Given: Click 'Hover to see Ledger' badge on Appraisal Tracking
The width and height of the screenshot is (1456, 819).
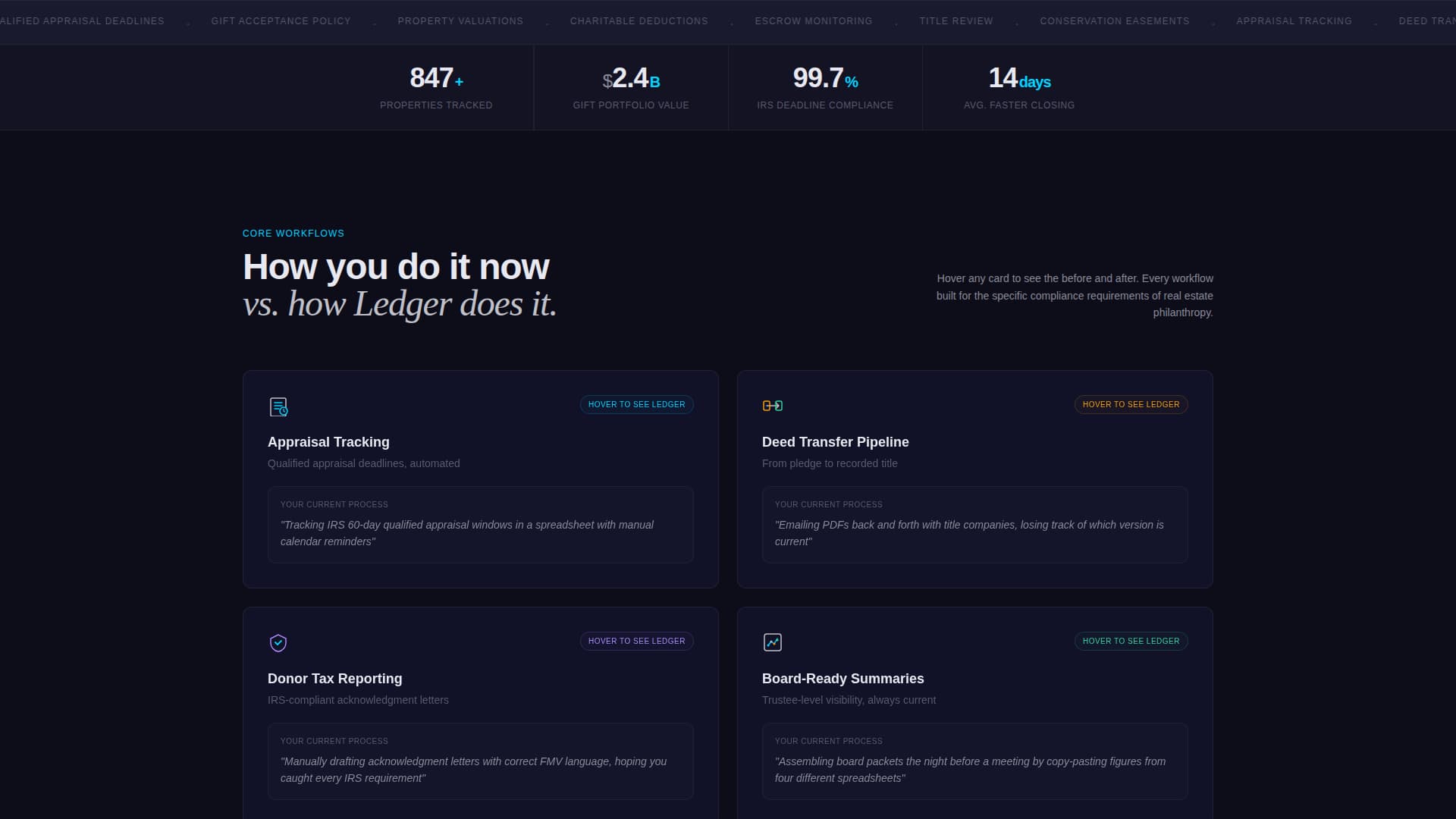Looking at the screenshot, I should [637, 405].
